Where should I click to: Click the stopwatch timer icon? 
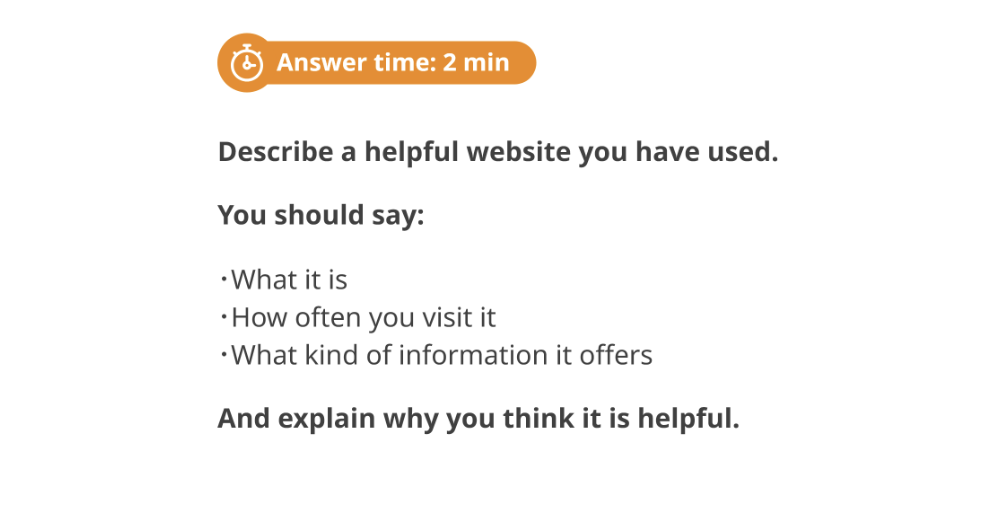pos(245,63)
